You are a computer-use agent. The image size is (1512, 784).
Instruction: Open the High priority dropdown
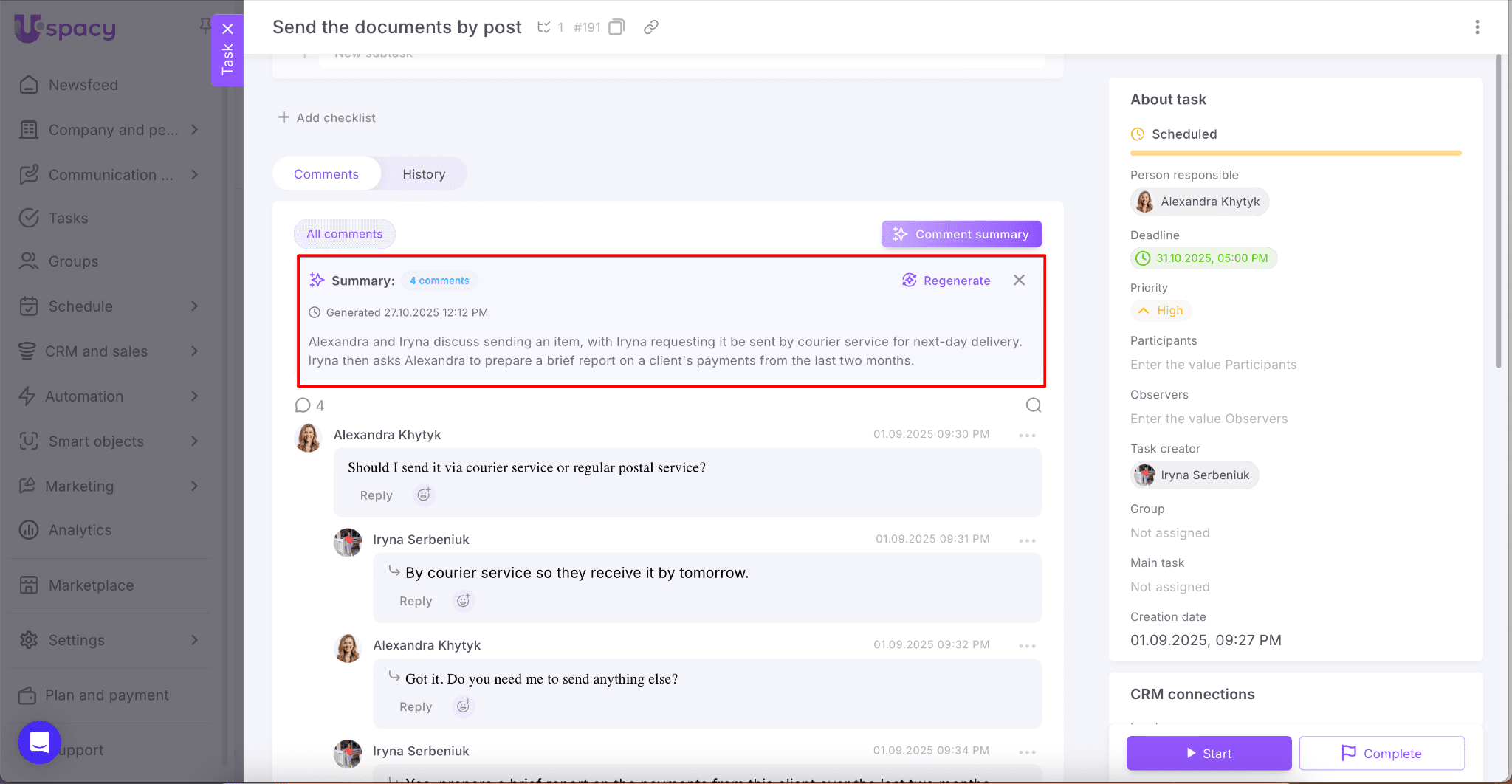1161,311
